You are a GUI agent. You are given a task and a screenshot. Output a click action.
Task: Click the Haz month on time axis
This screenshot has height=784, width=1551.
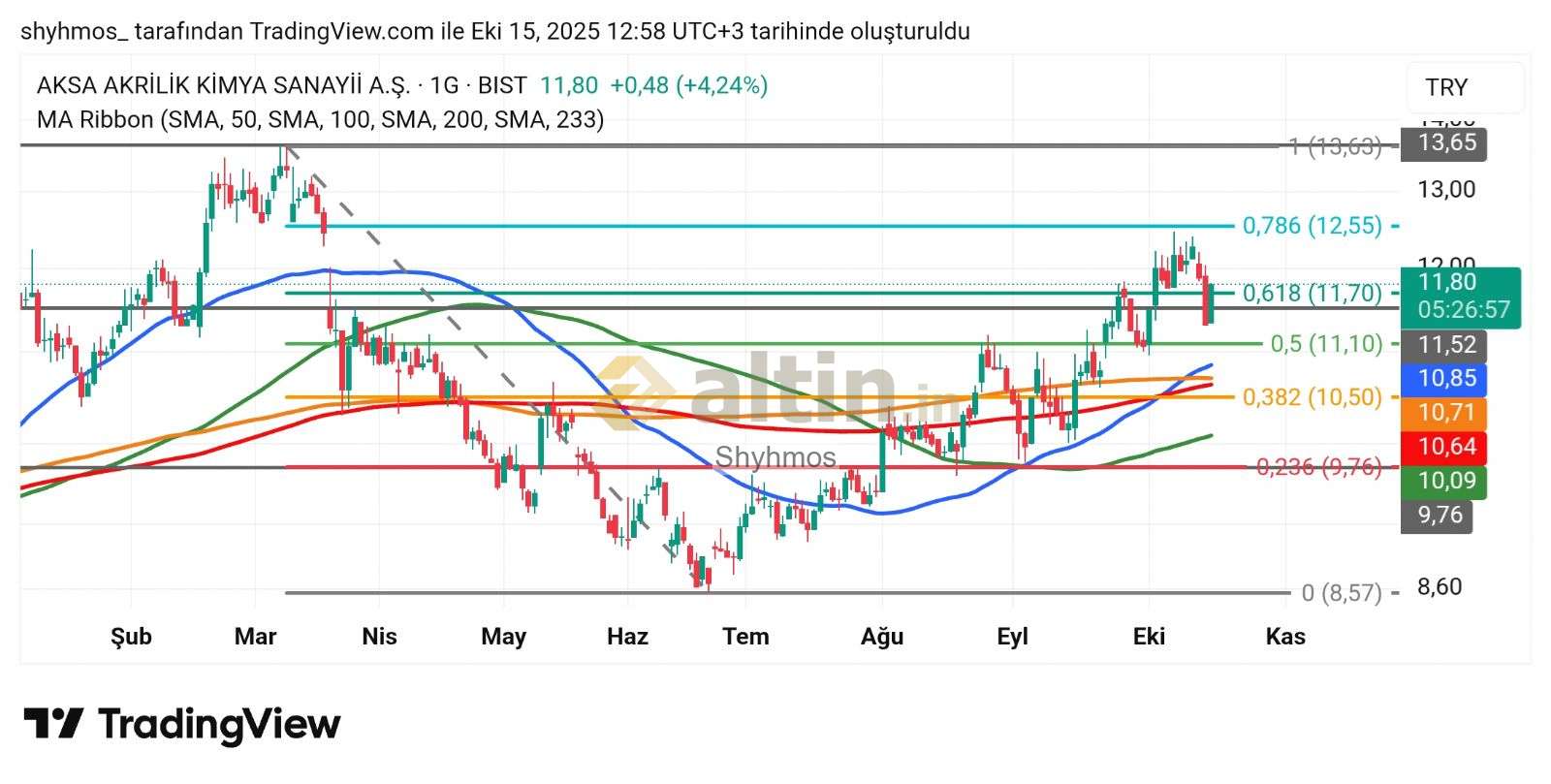627,637
